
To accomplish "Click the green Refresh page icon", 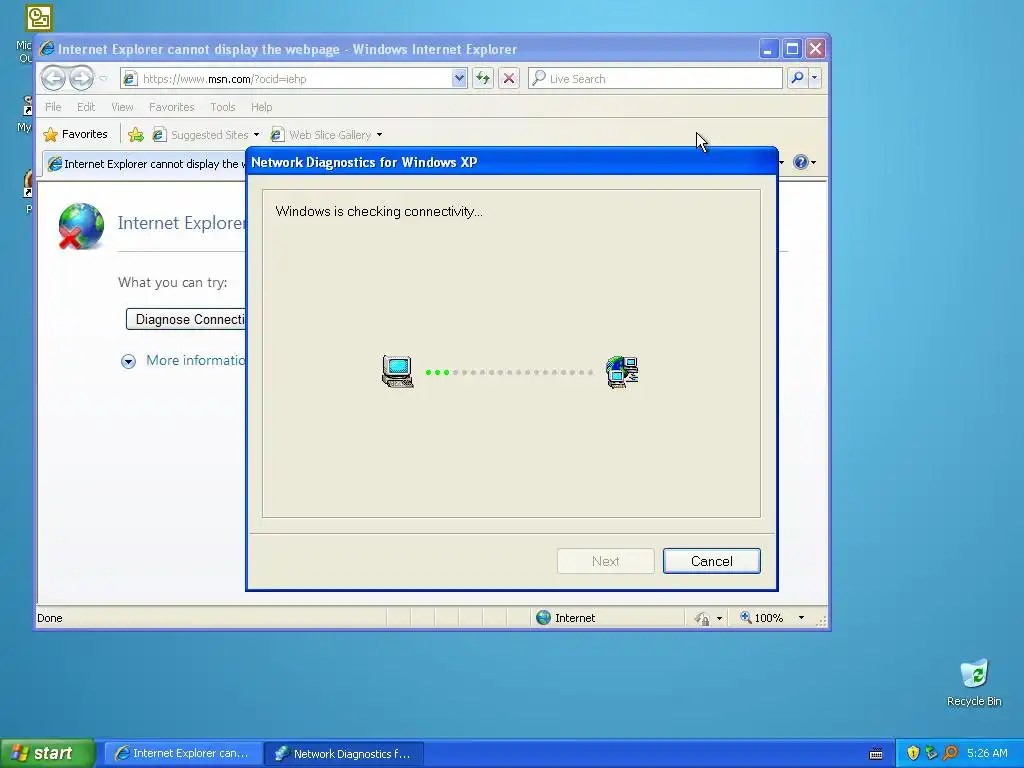I will [483, 78].
